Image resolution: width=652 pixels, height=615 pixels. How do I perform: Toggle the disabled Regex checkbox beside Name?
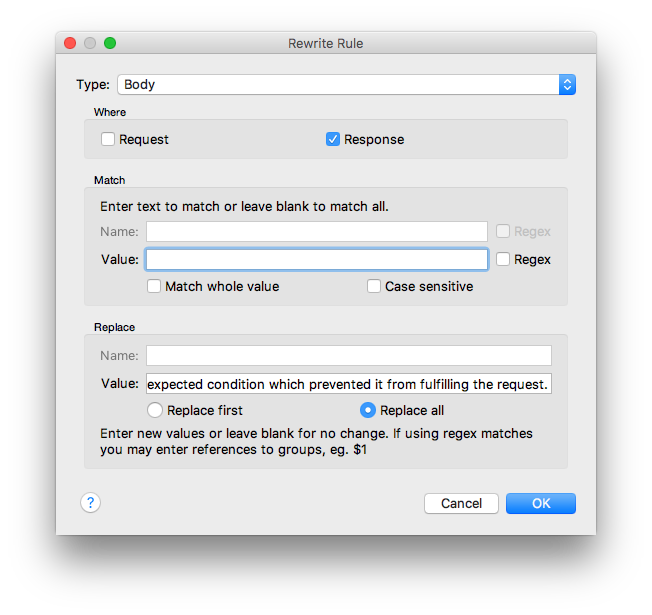coord(503,231)
